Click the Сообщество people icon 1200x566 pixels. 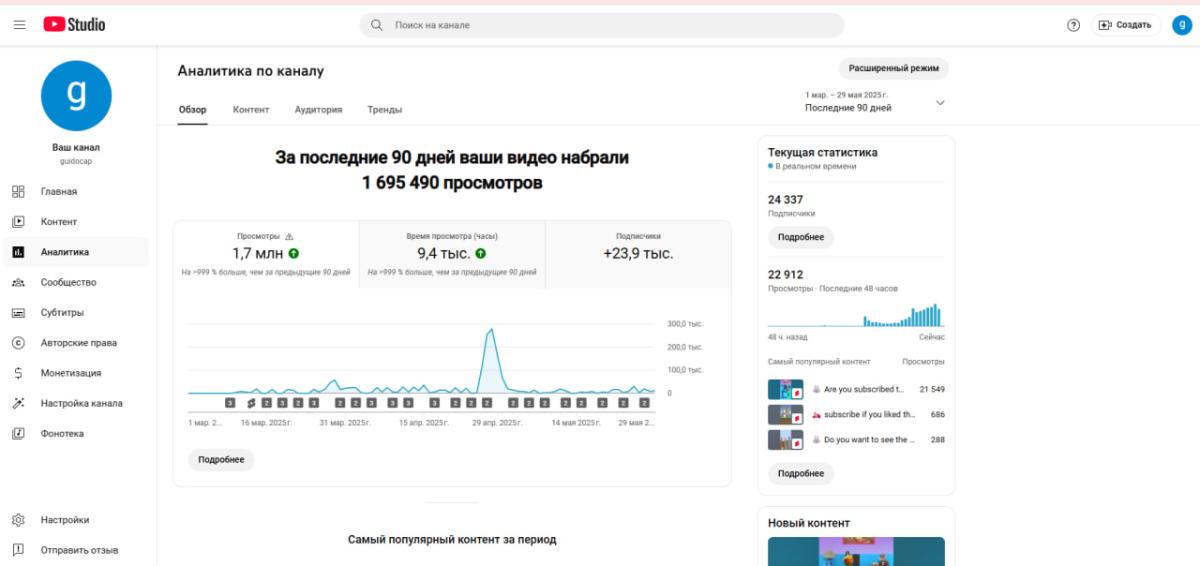pos(18,282)
